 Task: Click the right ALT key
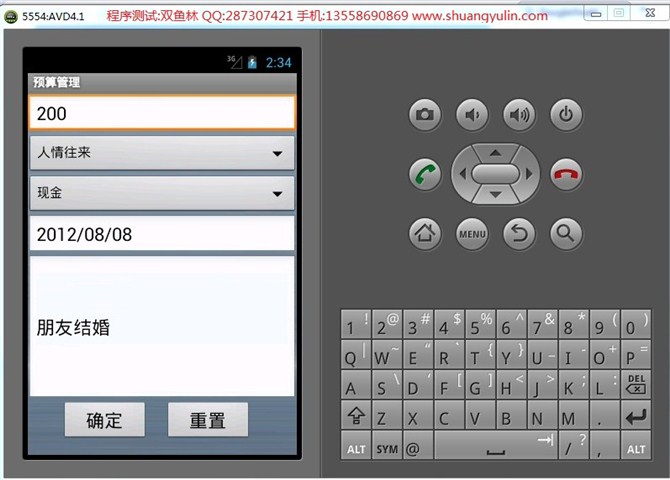636,445
